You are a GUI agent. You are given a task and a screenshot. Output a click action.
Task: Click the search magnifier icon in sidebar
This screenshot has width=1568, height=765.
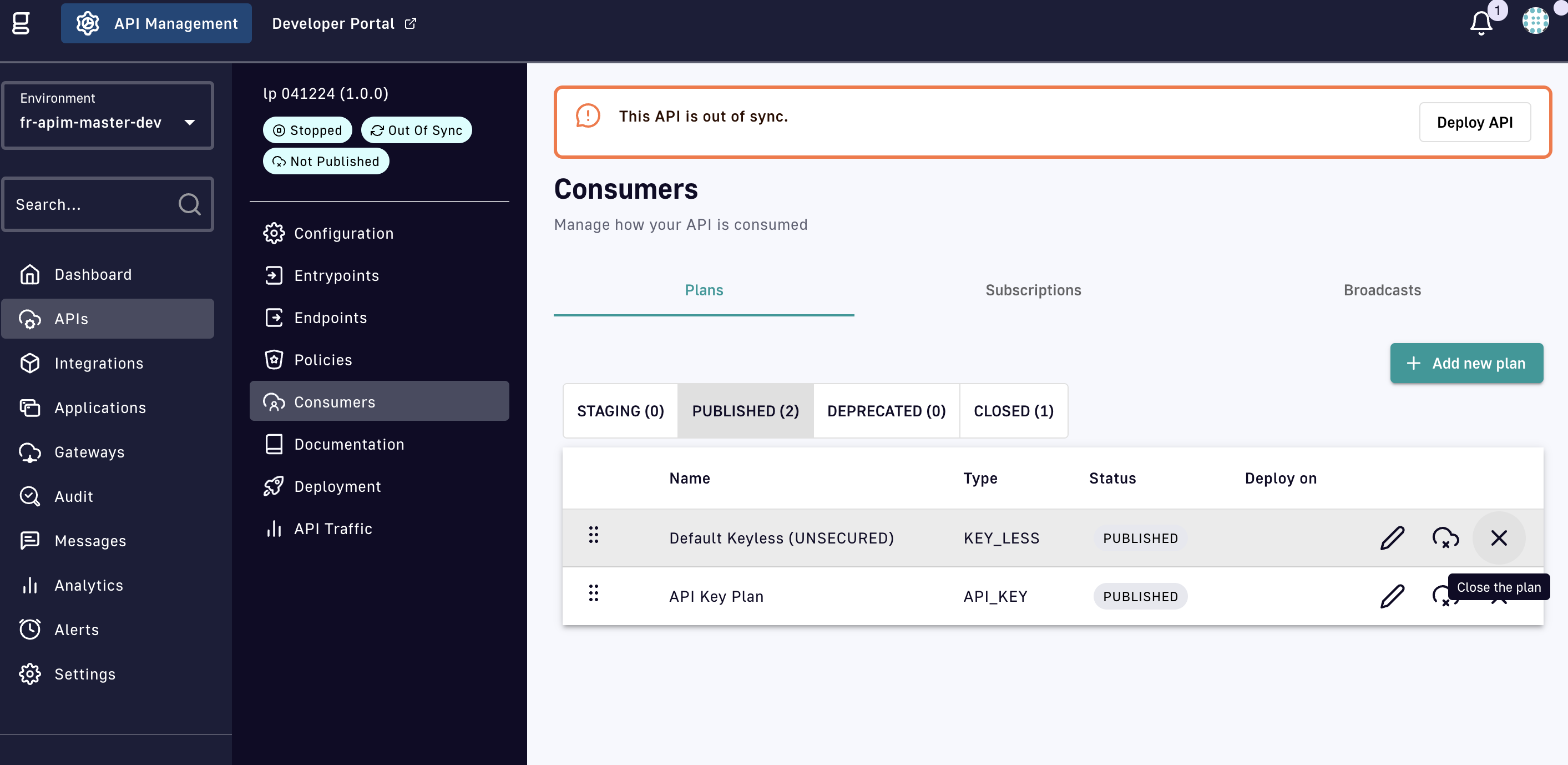pyautogui.click(x=189, y=204)
